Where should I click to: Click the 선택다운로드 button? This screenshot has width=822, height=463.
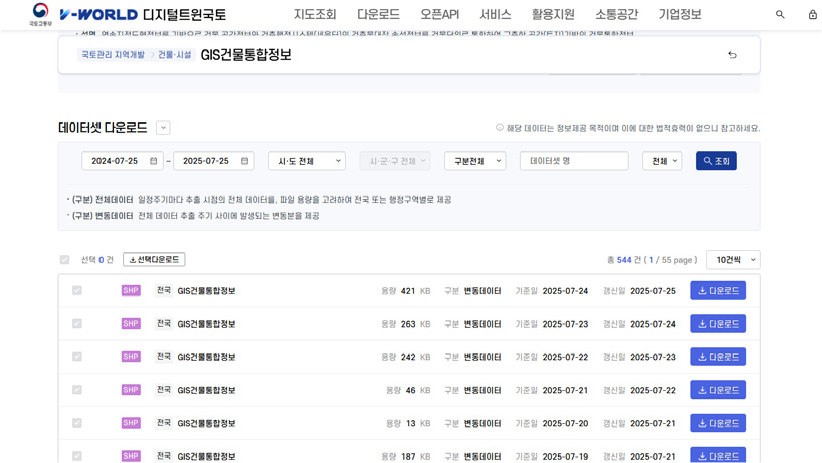tap(154, 260)
